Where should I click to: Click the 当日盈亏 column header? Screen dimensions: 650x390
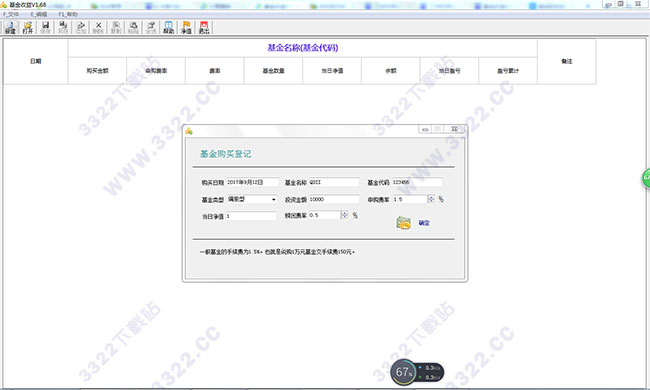click(x=449, y=71)
